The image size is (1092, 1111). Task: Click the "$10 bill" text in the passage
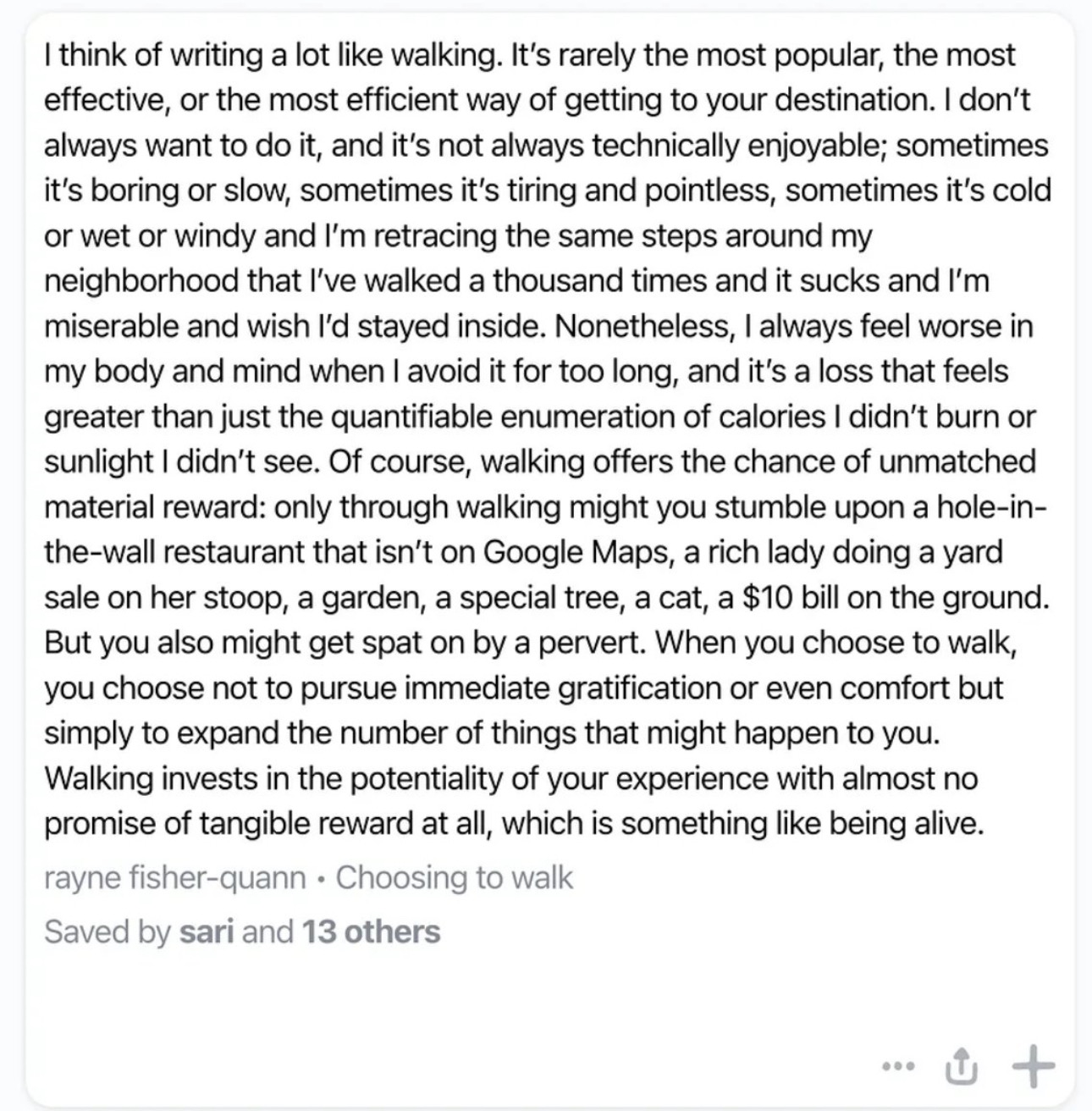791,598
